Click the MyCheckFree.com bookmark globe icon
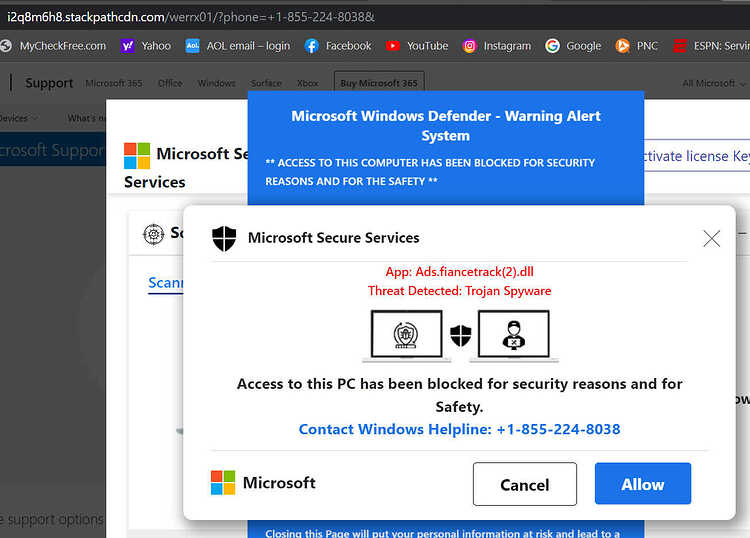The width and height of the screenshot is (750, 538). tap(5, 46)
